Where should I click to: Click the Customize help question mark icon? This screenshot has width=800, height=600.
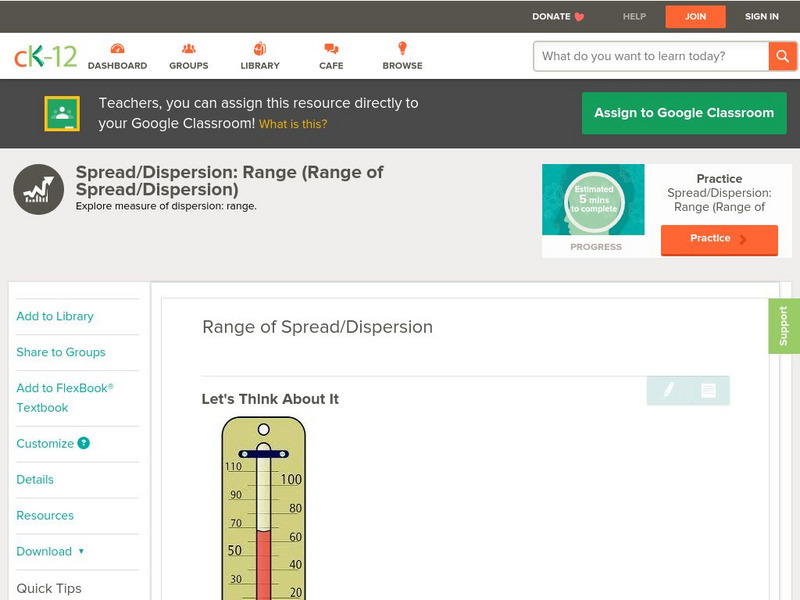[84, 443]
